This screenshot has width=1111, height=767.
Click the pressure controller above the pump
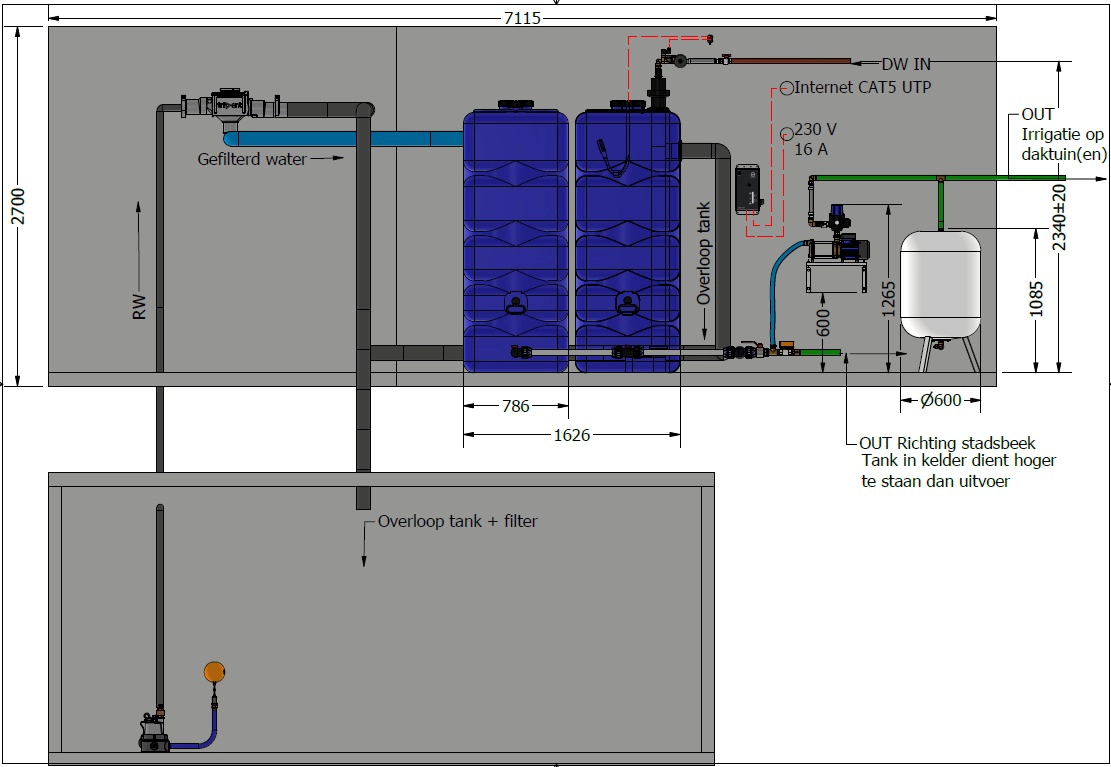tap(837, 218)
